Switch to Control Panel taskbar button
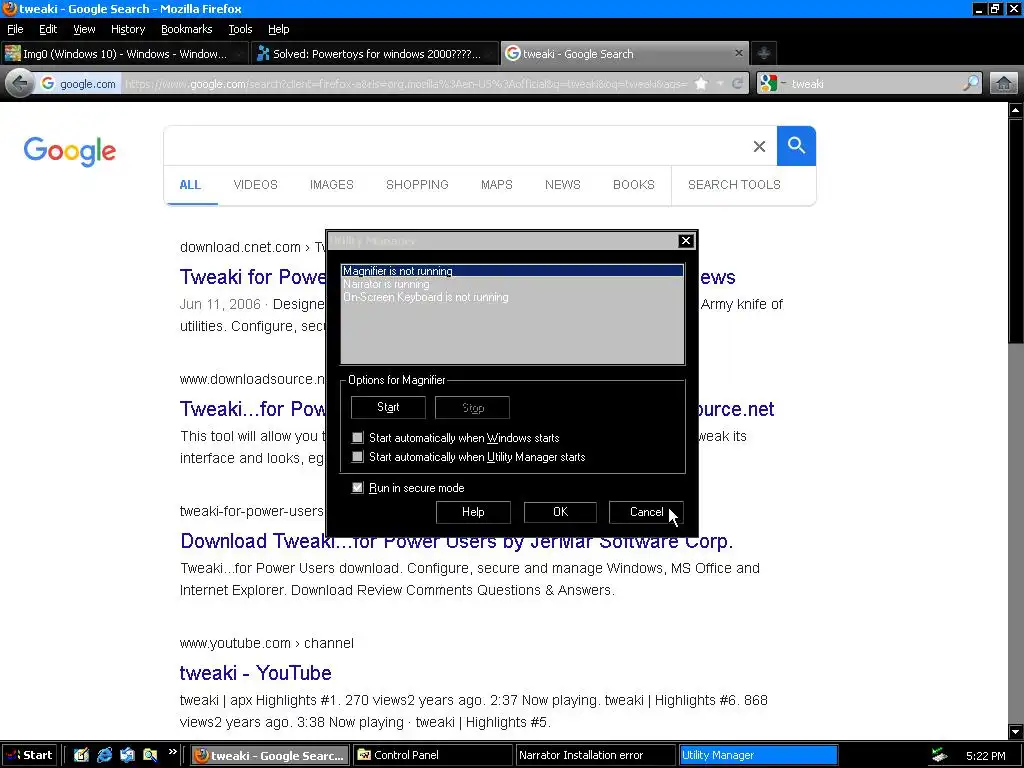Screen dimensions: 1024x768 pyautogui.click(x=433, y=755)
